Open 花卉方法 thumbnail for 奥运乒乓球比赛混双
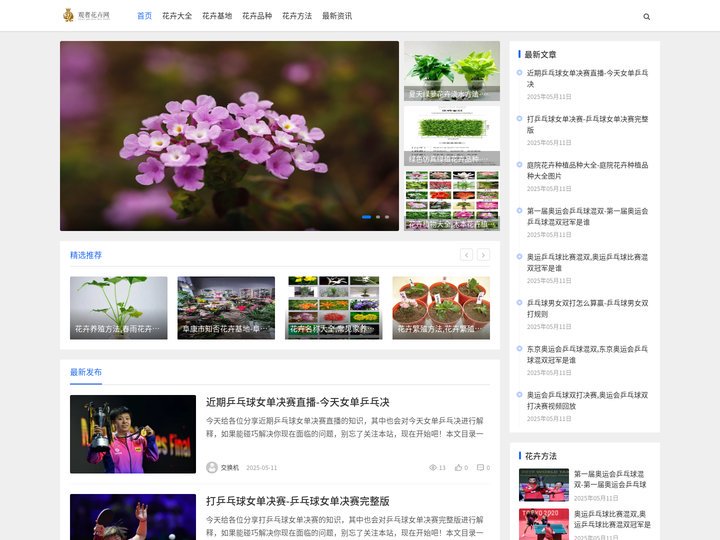 tap(544, 524)
